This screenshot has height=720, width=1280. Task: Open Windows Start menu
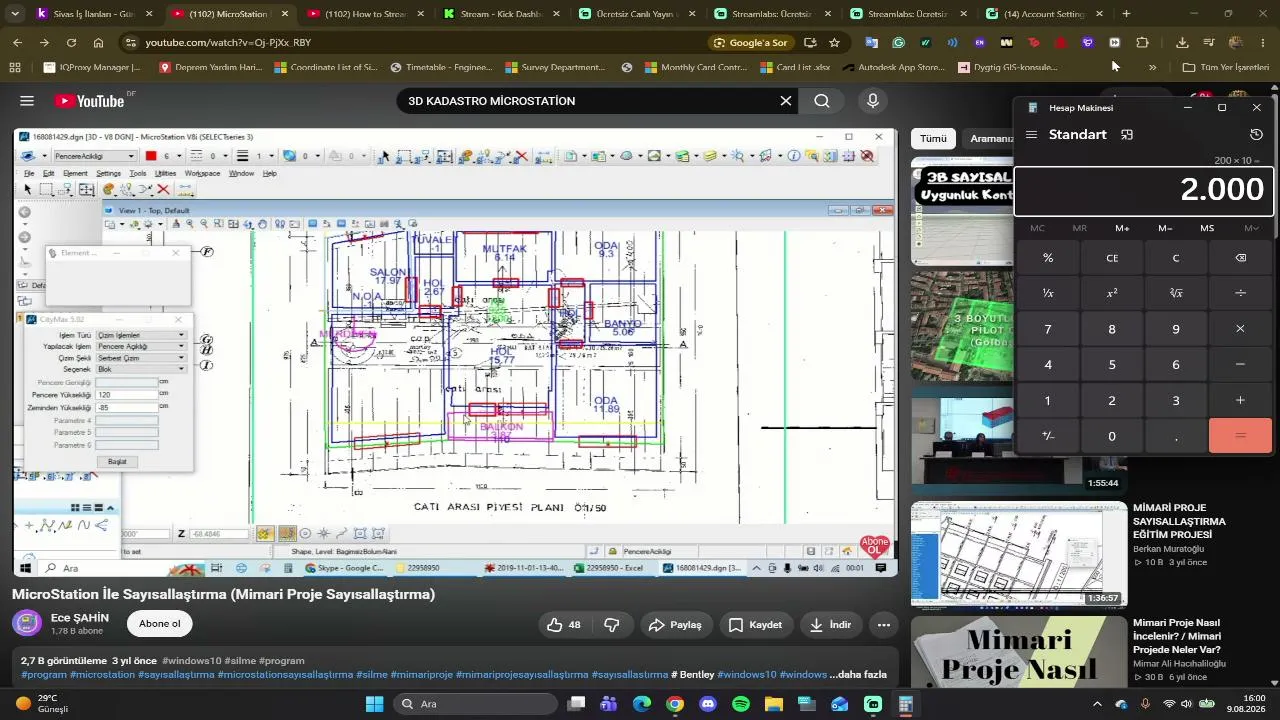pos(374,704)
